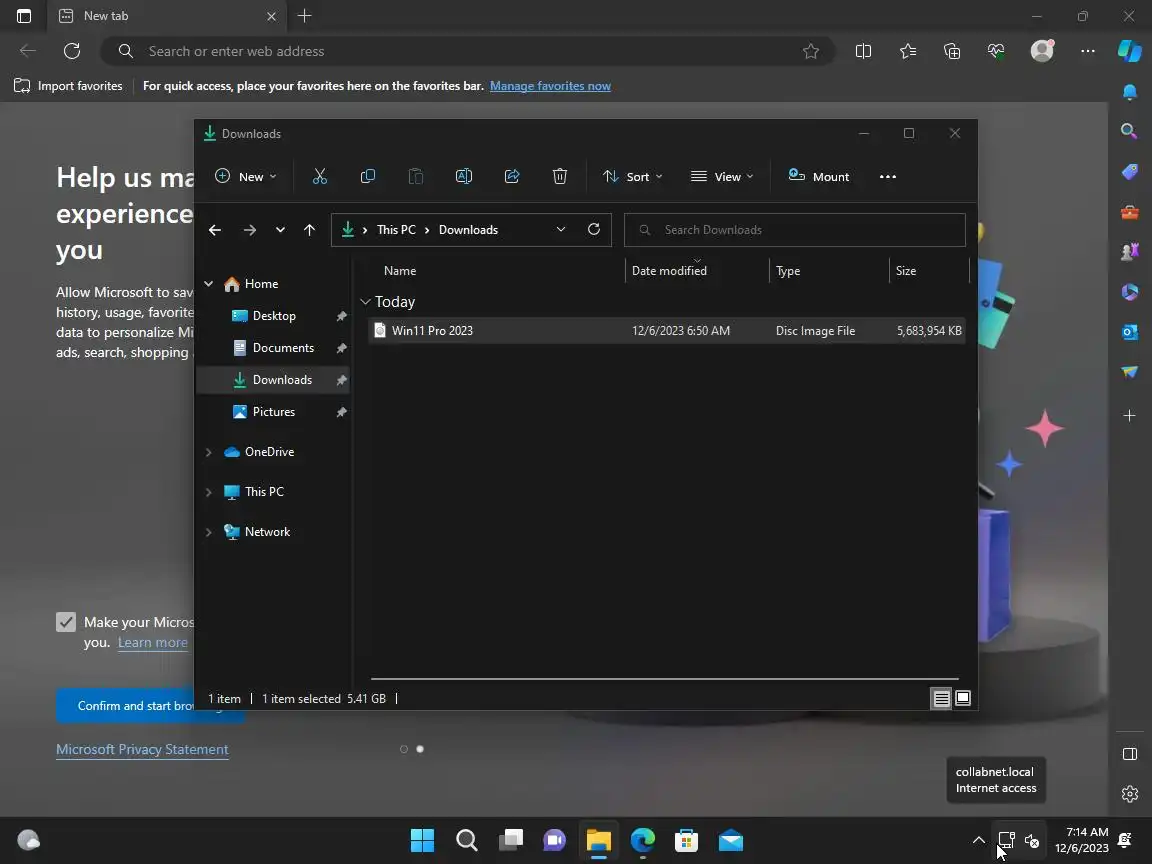
Task: Open the Sort options dropdown
Action: click(x=633, y=176)
